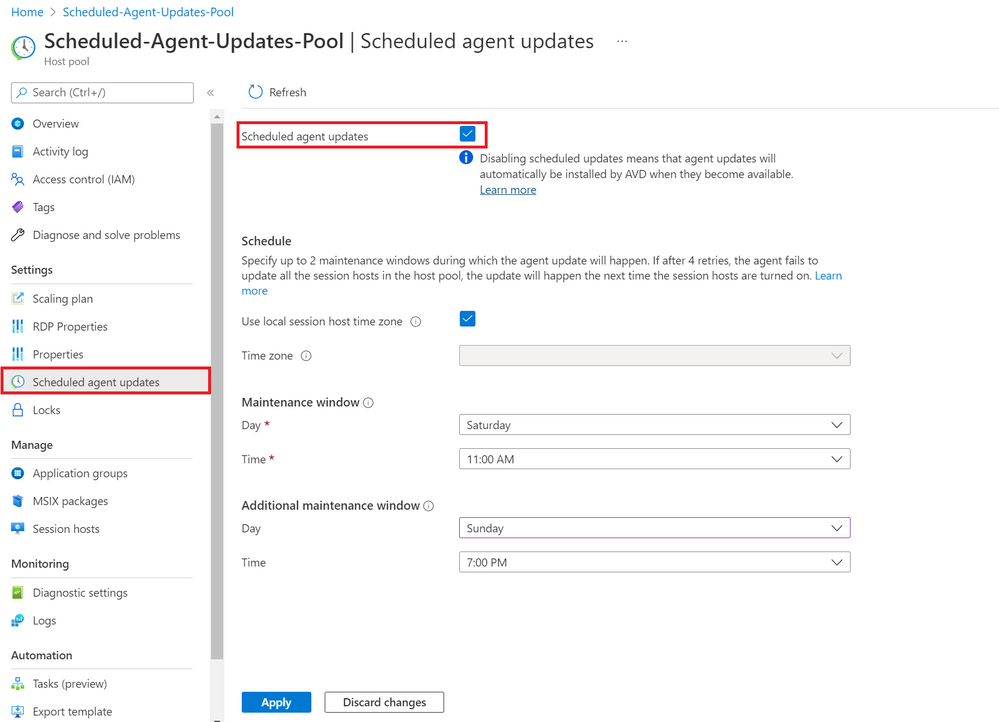The width and height of the screenshot is (999, 722).
Task: Click the info icon beside Maintenance window
Action: point(368,403)
